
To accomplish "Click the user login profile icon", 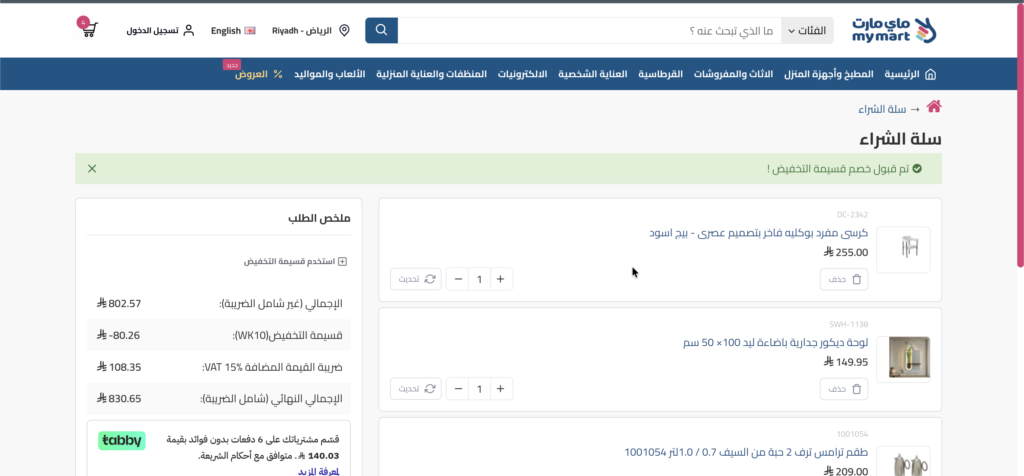I will (x=189, y=31).
